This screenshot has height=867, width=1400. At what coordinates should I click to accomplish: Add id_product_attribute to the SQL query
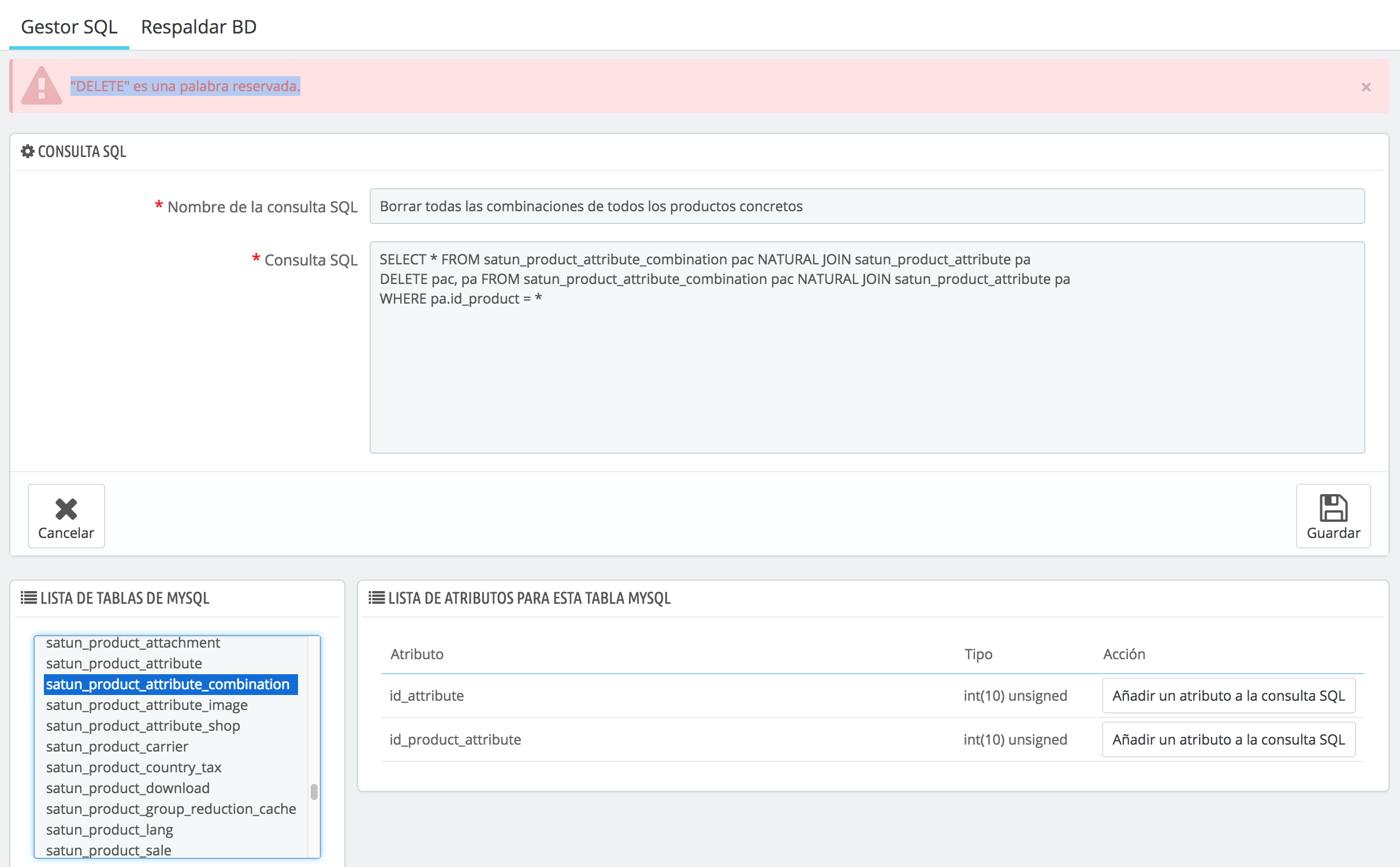(1228, 739)
